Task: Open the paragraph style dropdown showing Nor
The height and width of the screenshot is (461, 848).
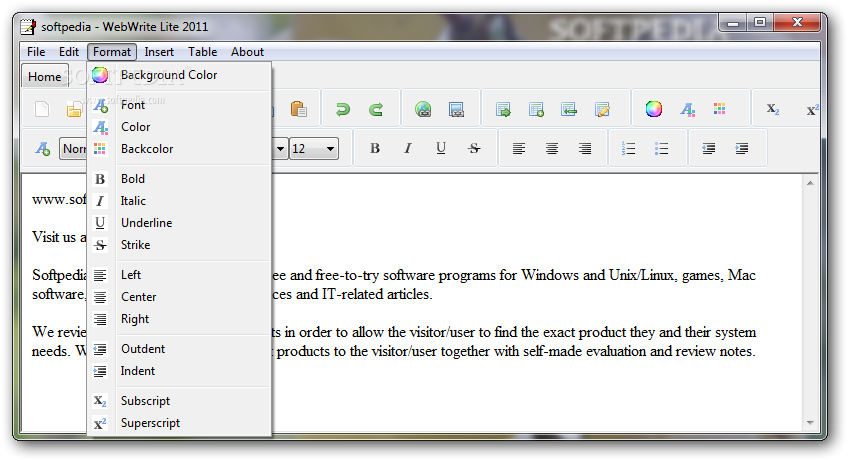Action: pyautogui.click(x=74, y=149)
